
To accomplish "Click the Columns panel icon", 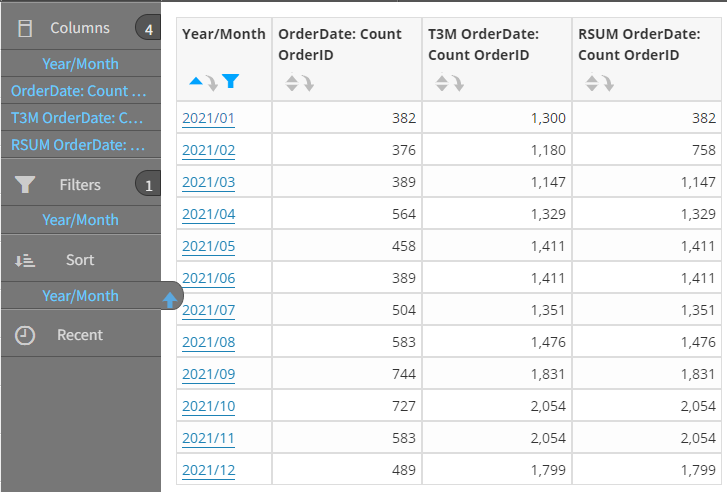I will click(x=25, y=28).
